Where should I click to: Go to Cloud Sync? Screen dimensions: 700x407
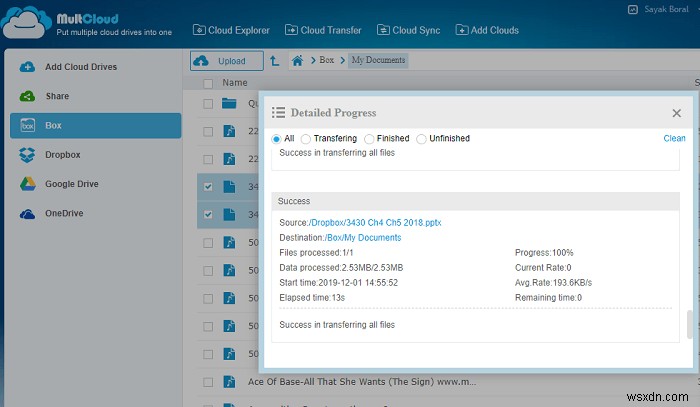coord(408,30)
